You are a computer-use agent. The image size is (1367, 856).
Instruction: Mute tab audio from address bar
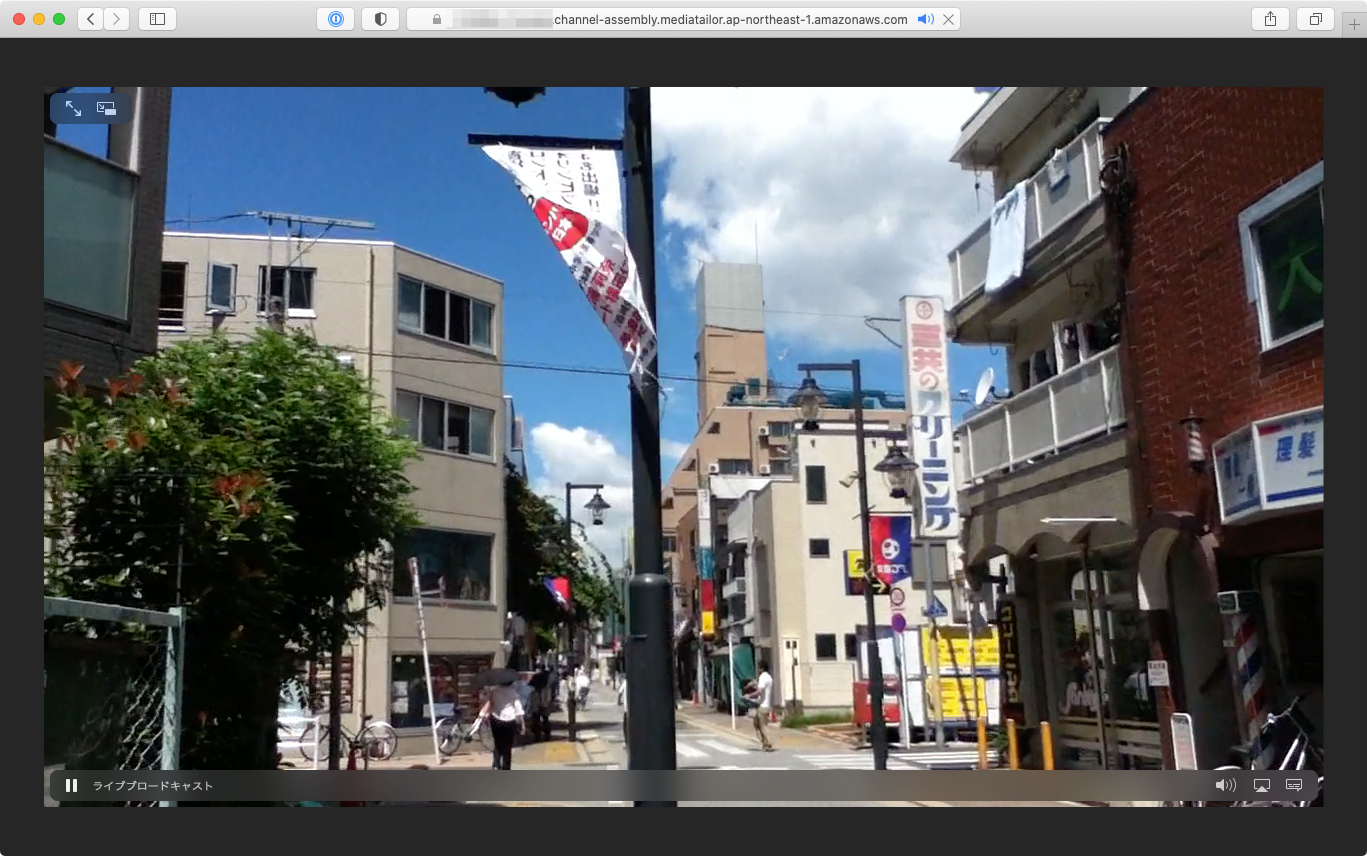click(x=925, y=19)
